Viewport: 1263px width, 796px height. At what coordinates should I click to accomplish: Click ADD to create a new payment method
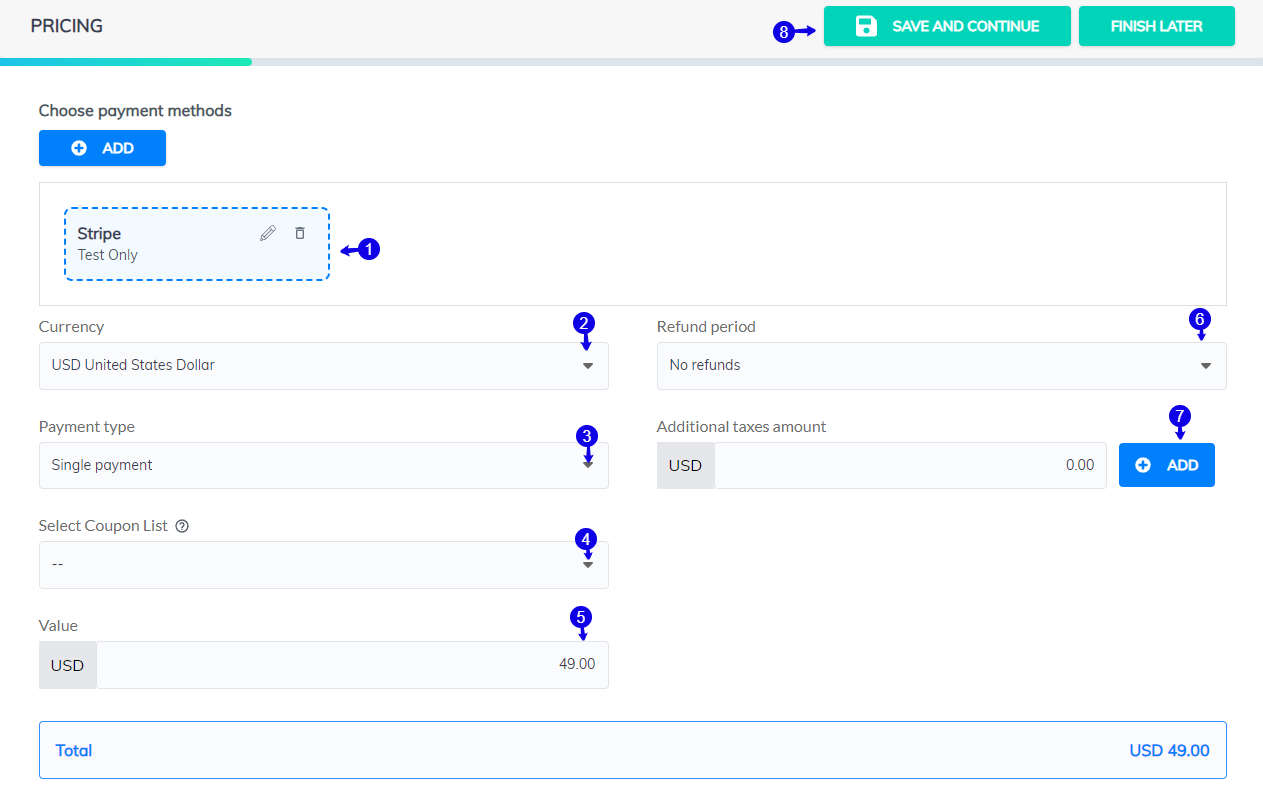(102, 147)
